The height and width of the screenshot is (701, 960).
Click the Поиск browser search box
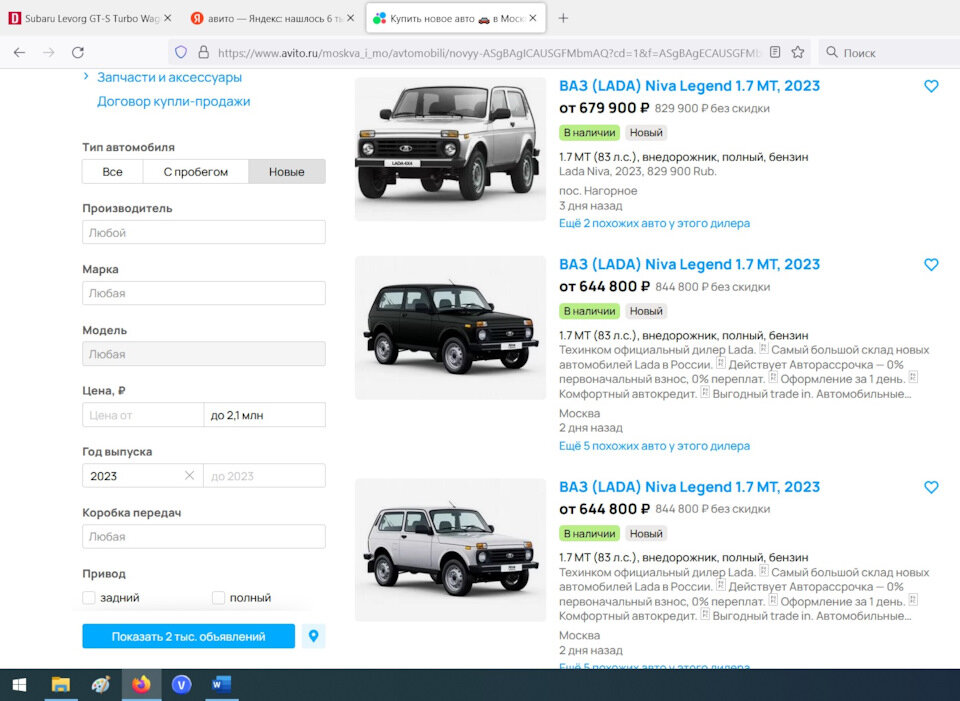point(891,53)
